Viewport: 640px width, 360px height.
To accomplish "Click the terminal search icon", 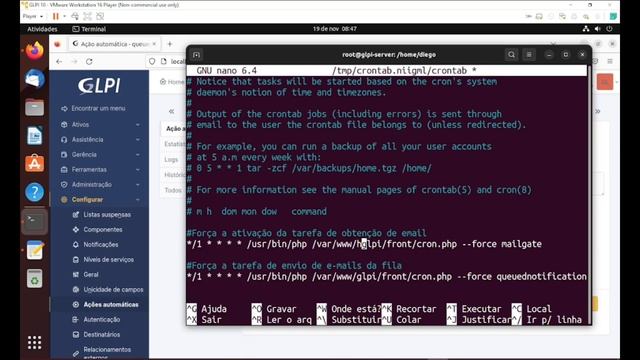I will (x=511, y=55).
